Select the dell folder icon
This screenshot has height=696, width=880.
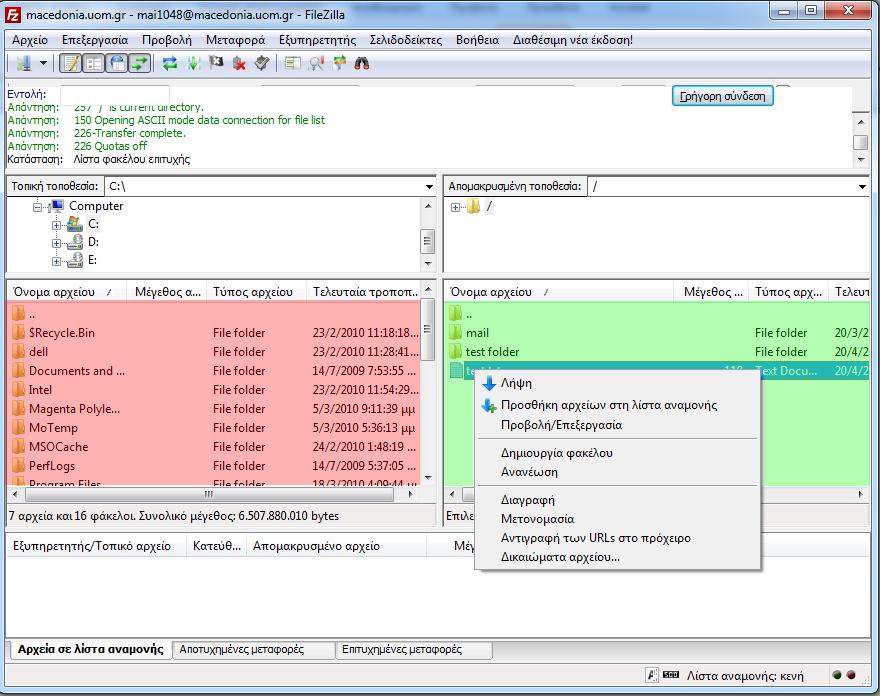pos(19,351)
